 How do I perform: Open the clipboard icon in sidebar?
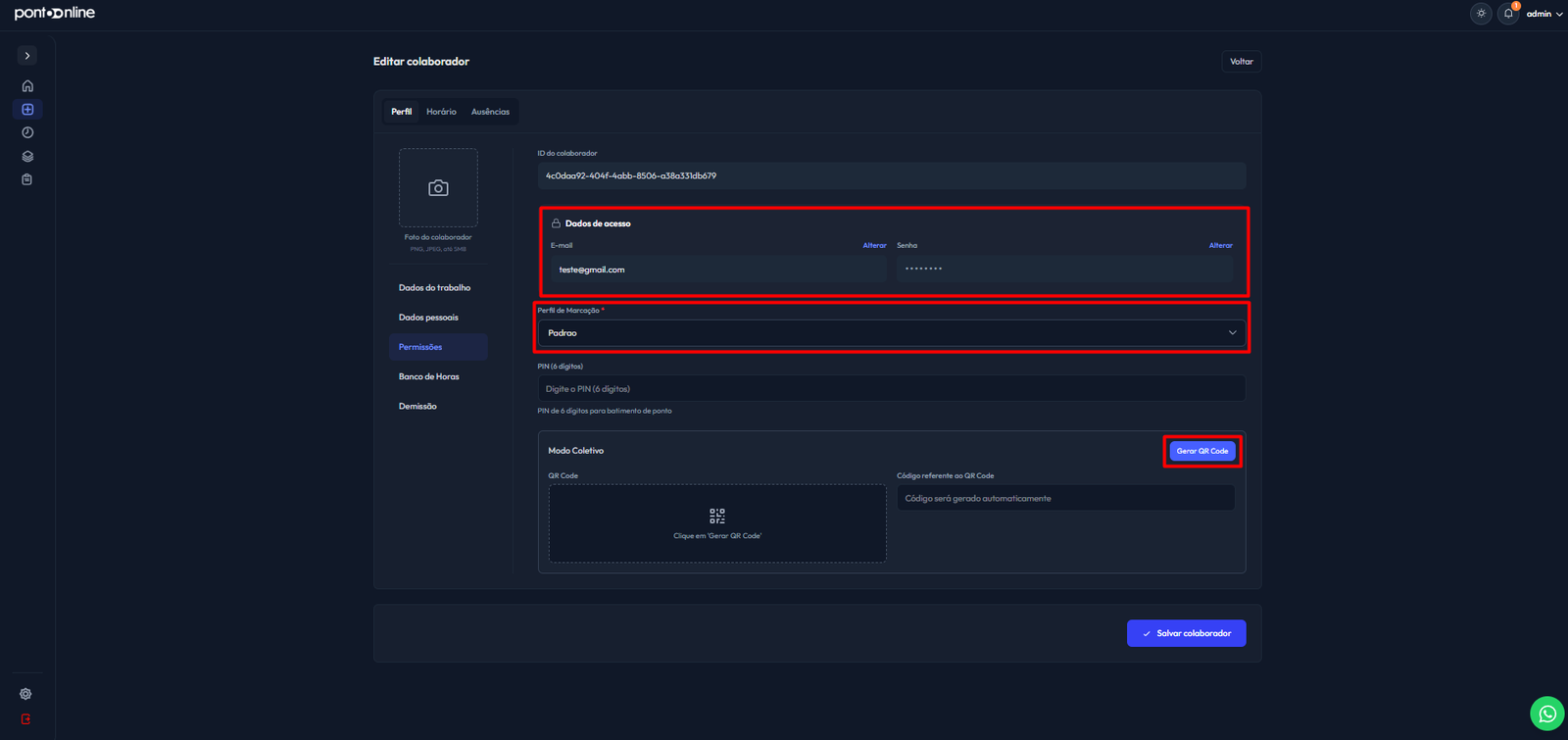tap(27, 179)
